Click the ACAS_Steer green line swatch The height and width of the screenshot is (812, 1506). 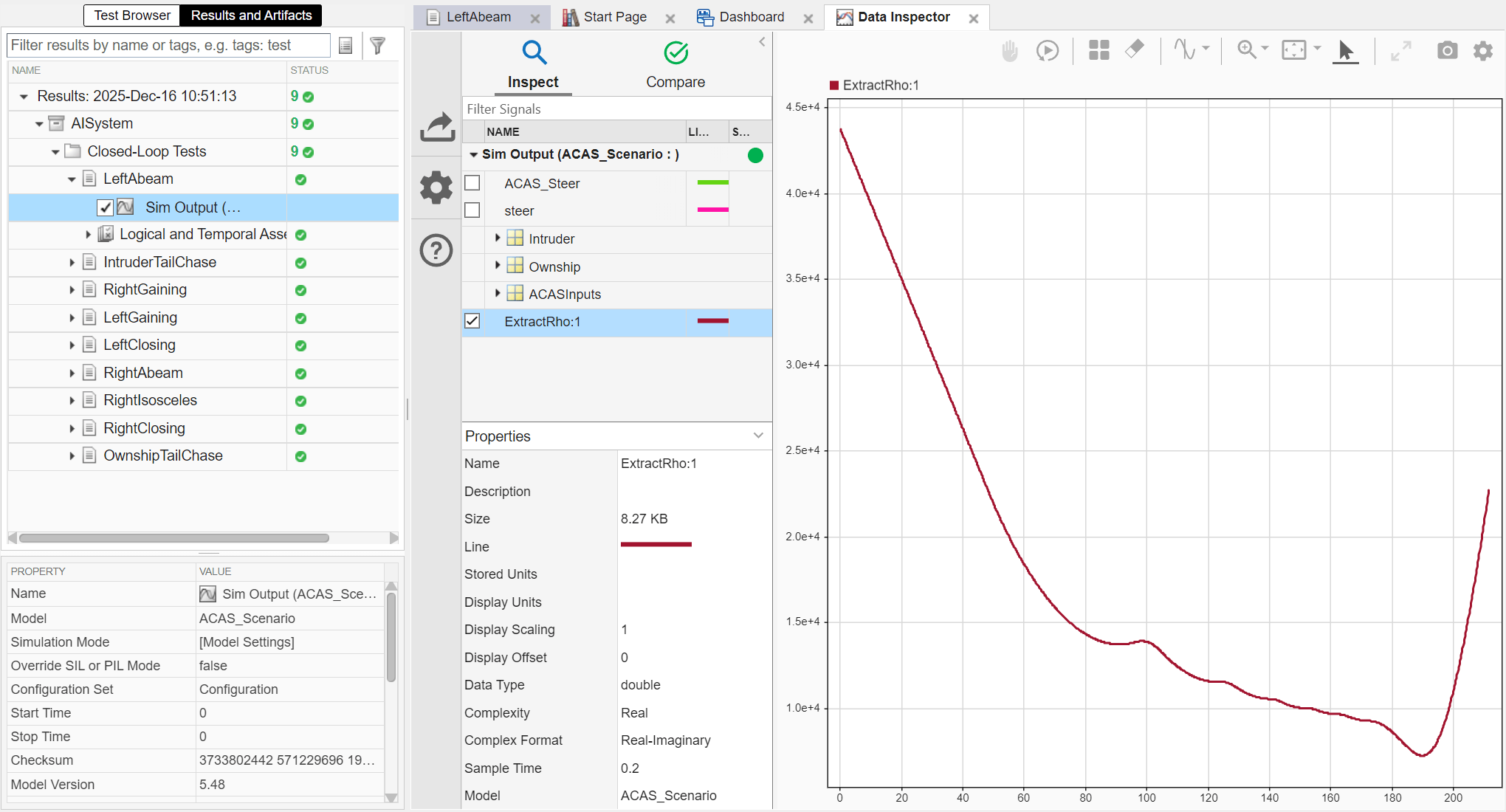(712, 182)
